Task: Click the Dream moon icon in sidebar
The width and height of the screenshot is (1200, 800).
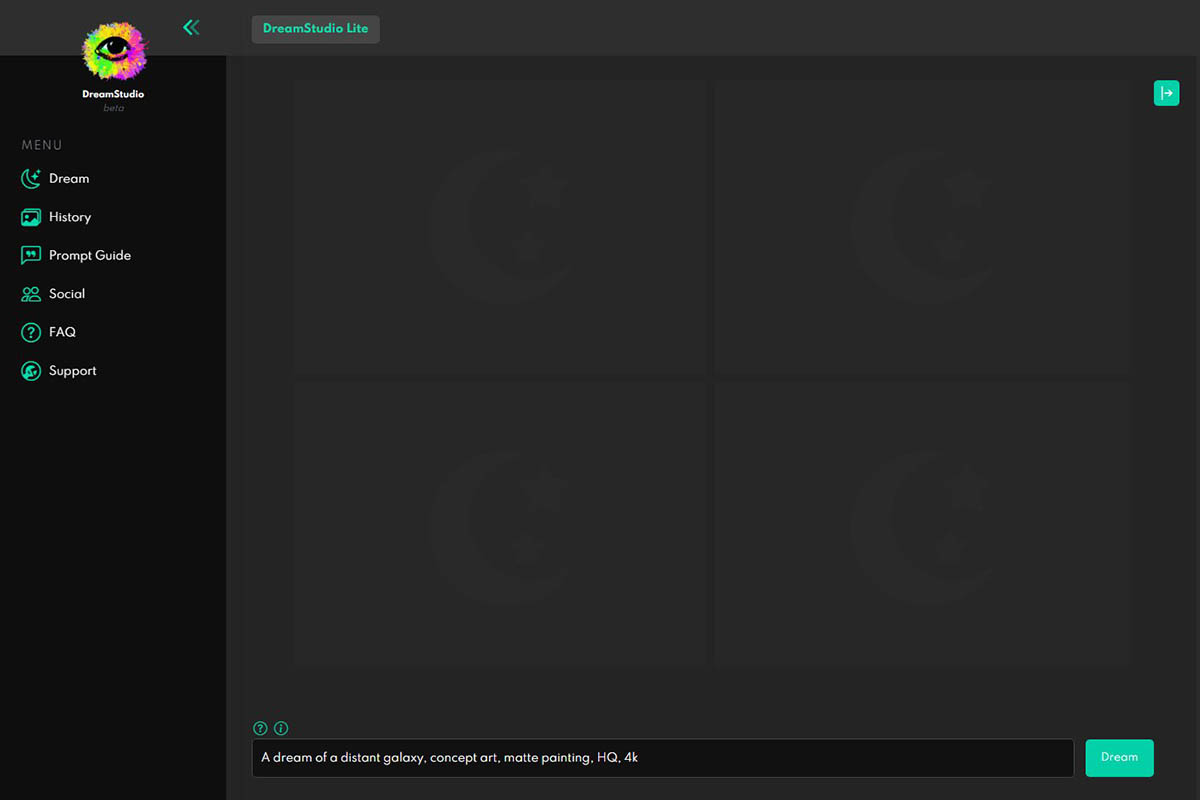Action: (31, 179)
